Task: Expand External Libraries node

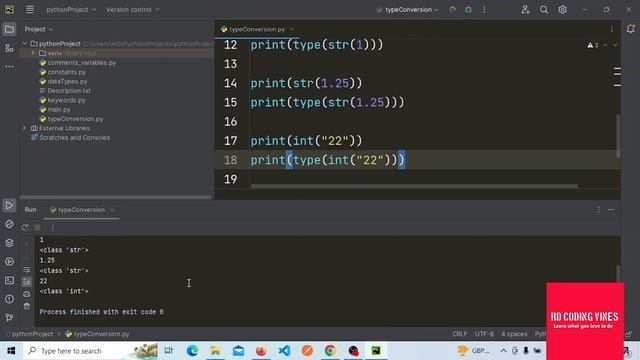Action: [x=24, y=128]
